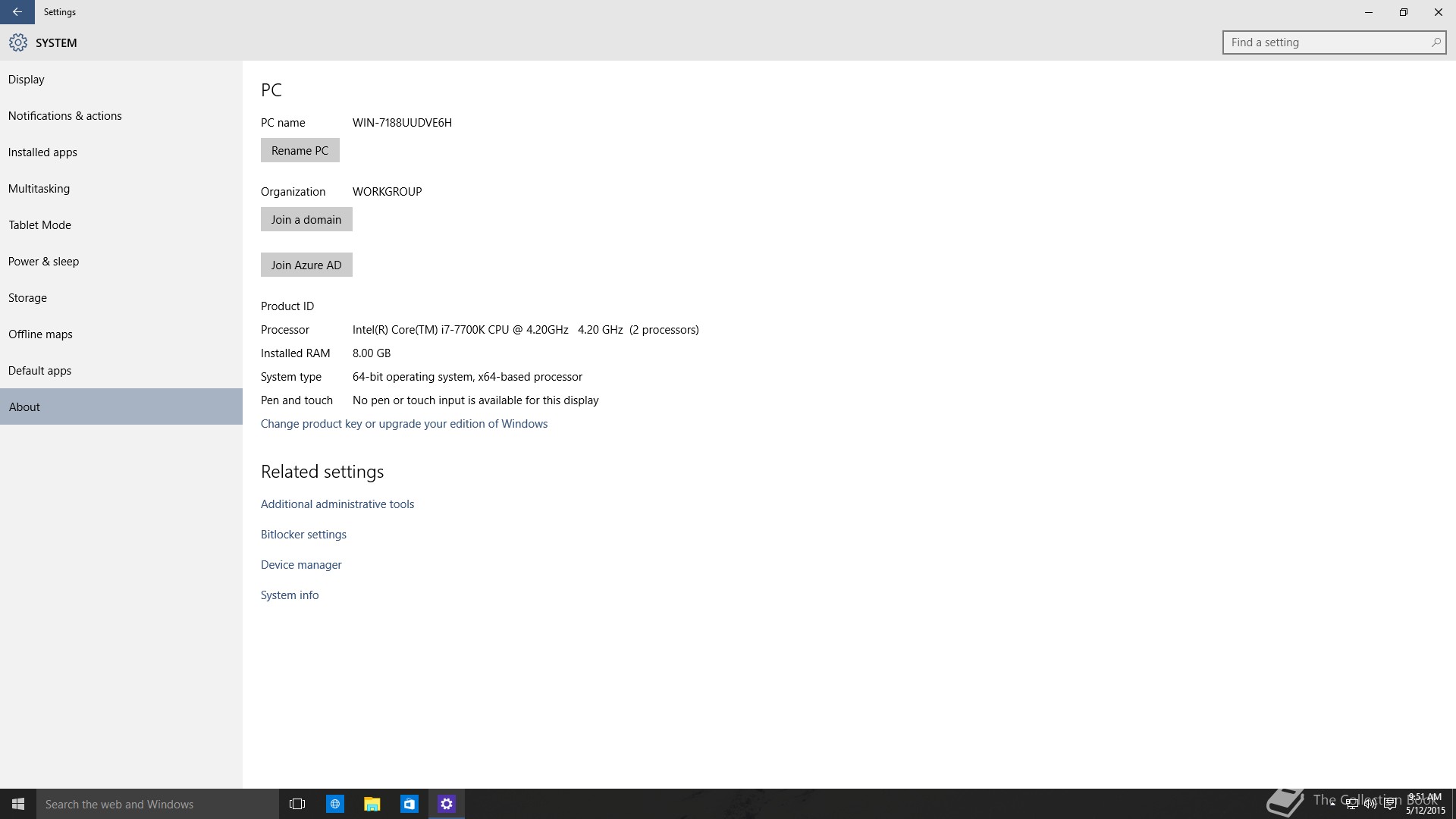This screenshot has height=819, width=1456.
Task: Open the Action Center notifications icon
Action: (x=1390, y=804)
